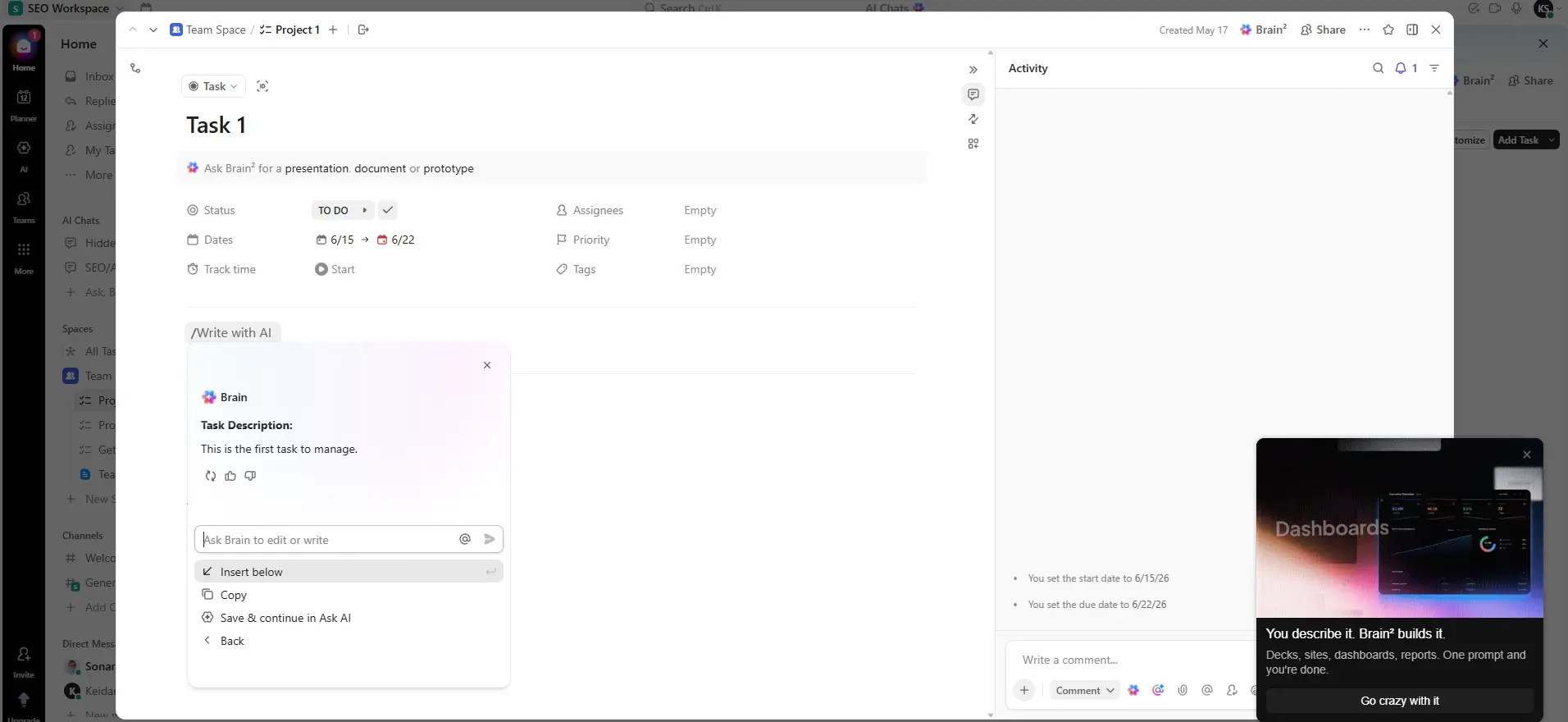The image size is (1568, 722).
Task: Dismiss the Dashboards promo popup
Action: click(1527, 455)
